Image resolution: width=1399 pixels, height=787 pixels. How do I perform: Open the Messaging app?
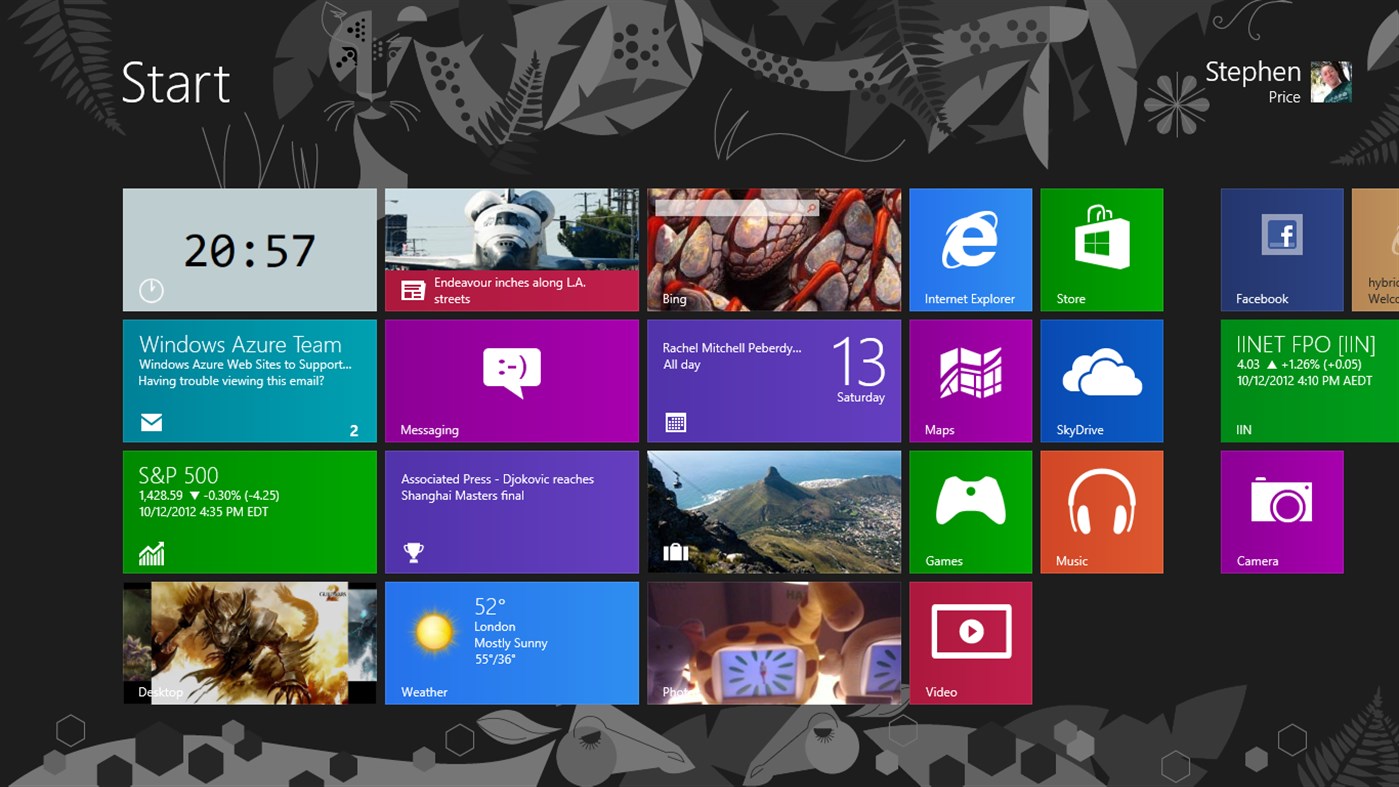511,380
